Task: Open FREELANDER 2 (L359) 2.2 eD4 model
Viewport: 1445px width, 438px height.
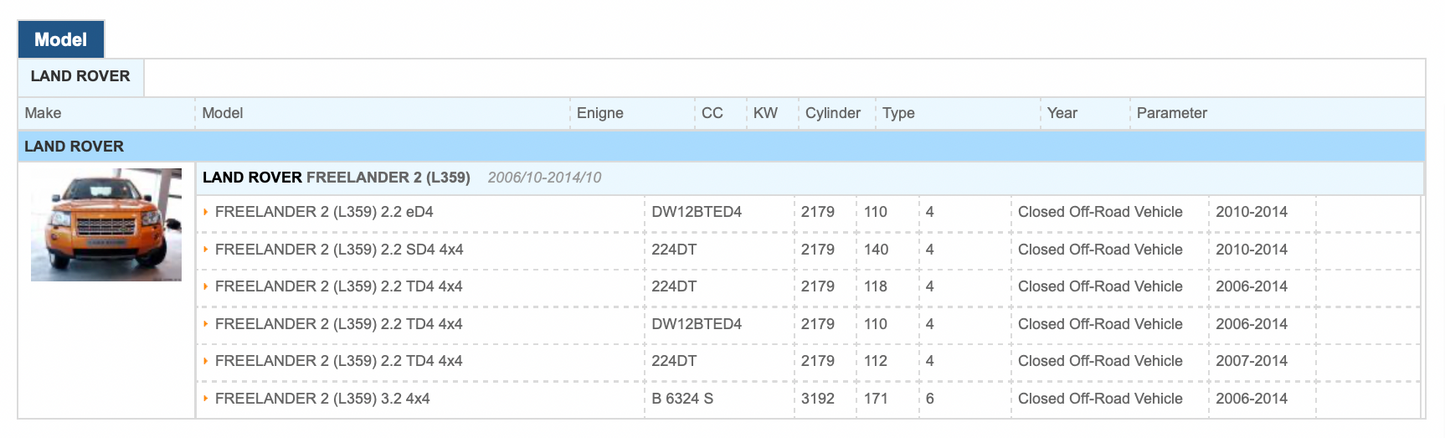Action: click(x=324, y=212)
